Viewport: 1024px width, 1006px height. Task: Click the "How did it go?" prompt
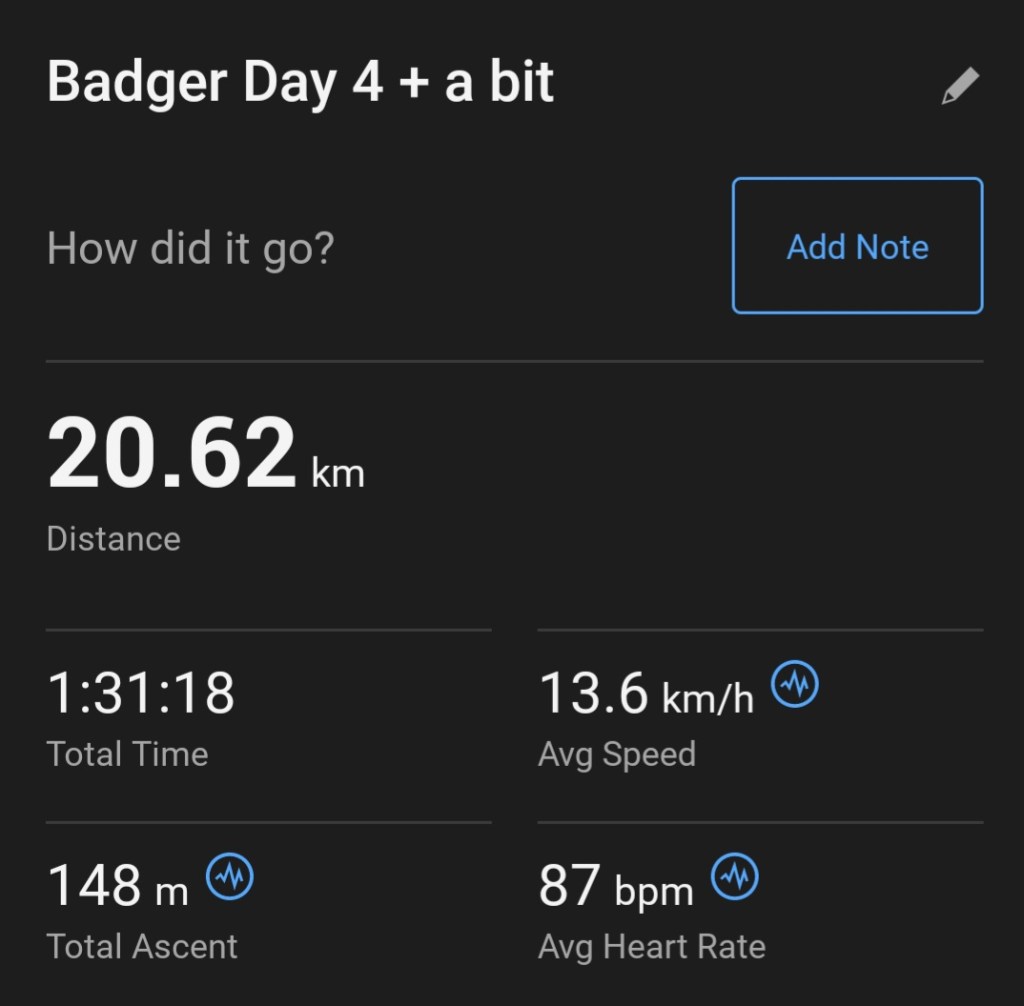point(189,247)
